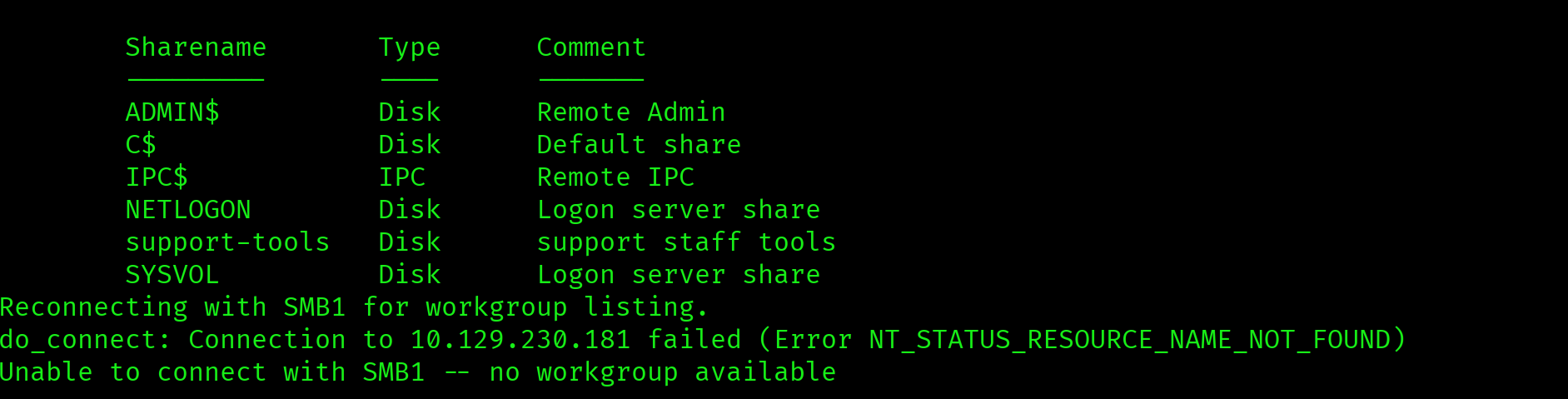Click the NT_STATUS_RESOURCE_NAME_NOT_FOUND error text
This screenshot has width=1568, height=399.
[x=1129, y=340]
